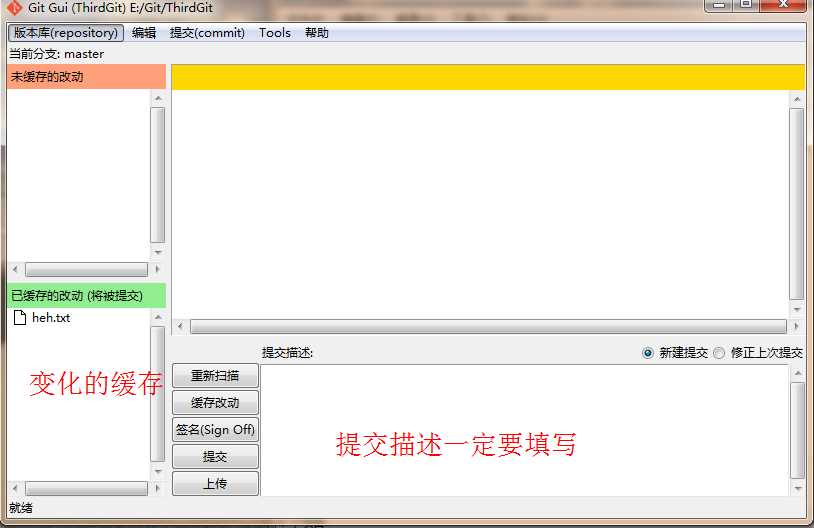This screenshot has width=814, height=528.
Task: Click right arrow of diff pane horizontal scrollbar
Action: tap(796, 326)
